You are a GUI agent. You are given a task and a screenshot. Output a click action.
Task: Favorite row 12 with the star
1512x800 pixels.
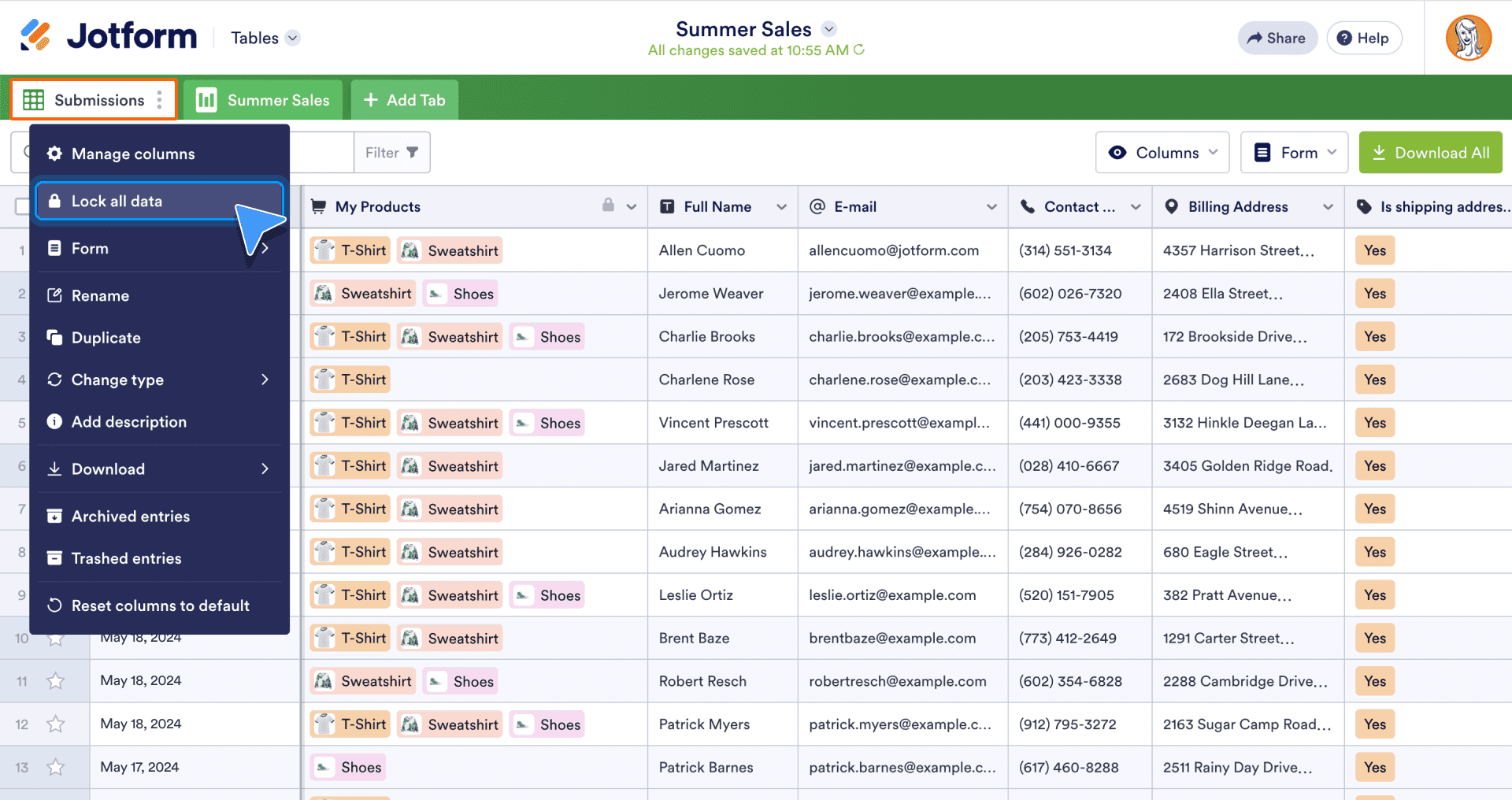[x=55, y=724]
